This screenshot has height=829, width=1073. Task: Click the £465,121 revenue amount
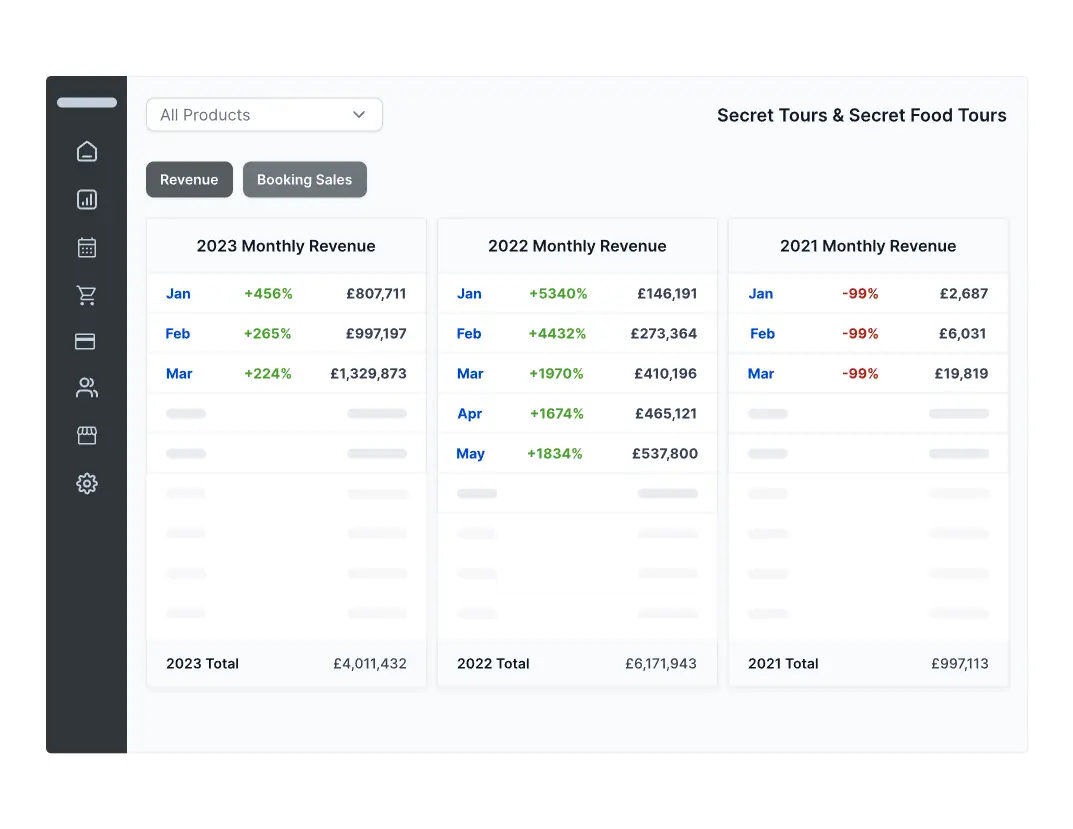click(666, 413)
